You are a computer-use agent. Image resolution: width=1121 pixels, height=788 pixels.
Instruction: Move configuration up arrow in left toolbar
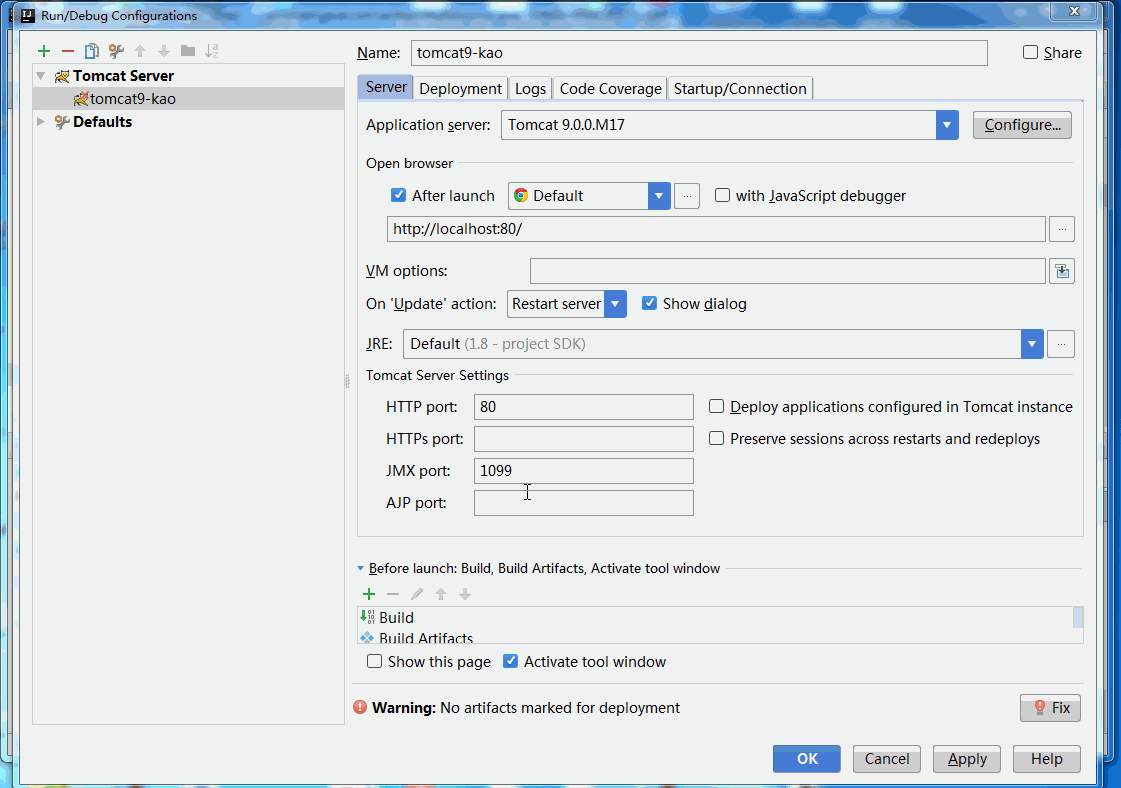[x=140, y=51]
